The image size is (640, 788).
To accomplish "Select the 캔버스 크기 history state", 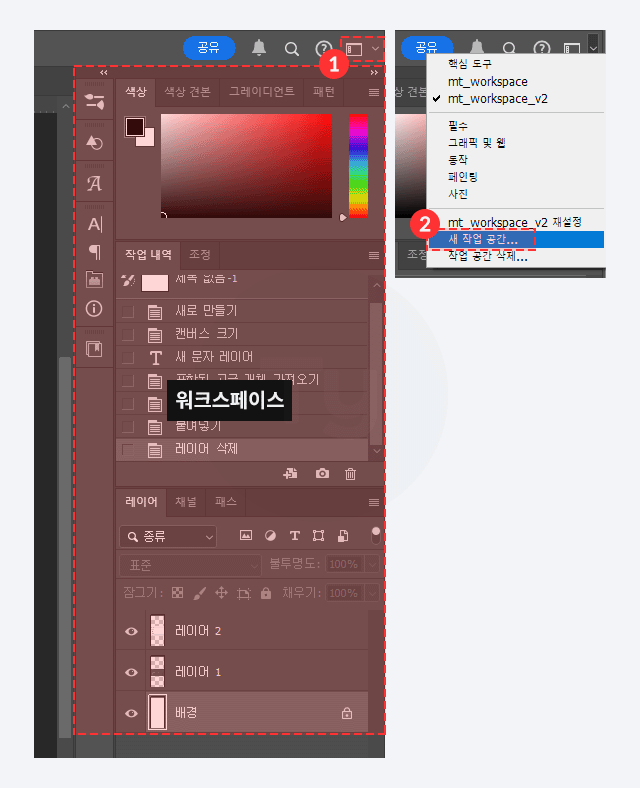I will click(243, 335).
